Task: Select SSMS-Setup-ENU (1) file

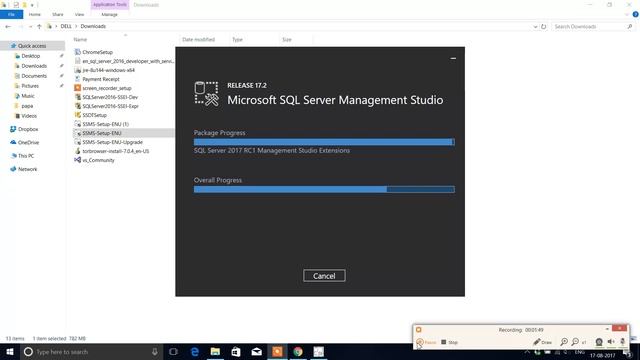Action: point(105,124)
